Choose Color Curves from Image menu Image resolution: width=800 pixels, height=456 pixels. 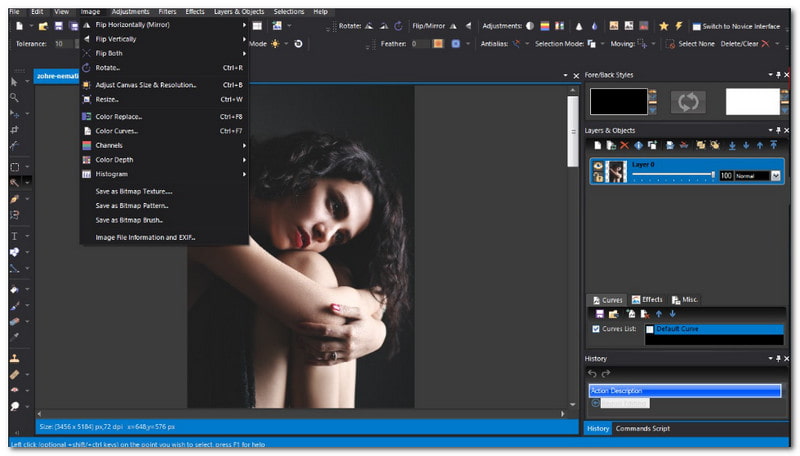pos(117,130)
